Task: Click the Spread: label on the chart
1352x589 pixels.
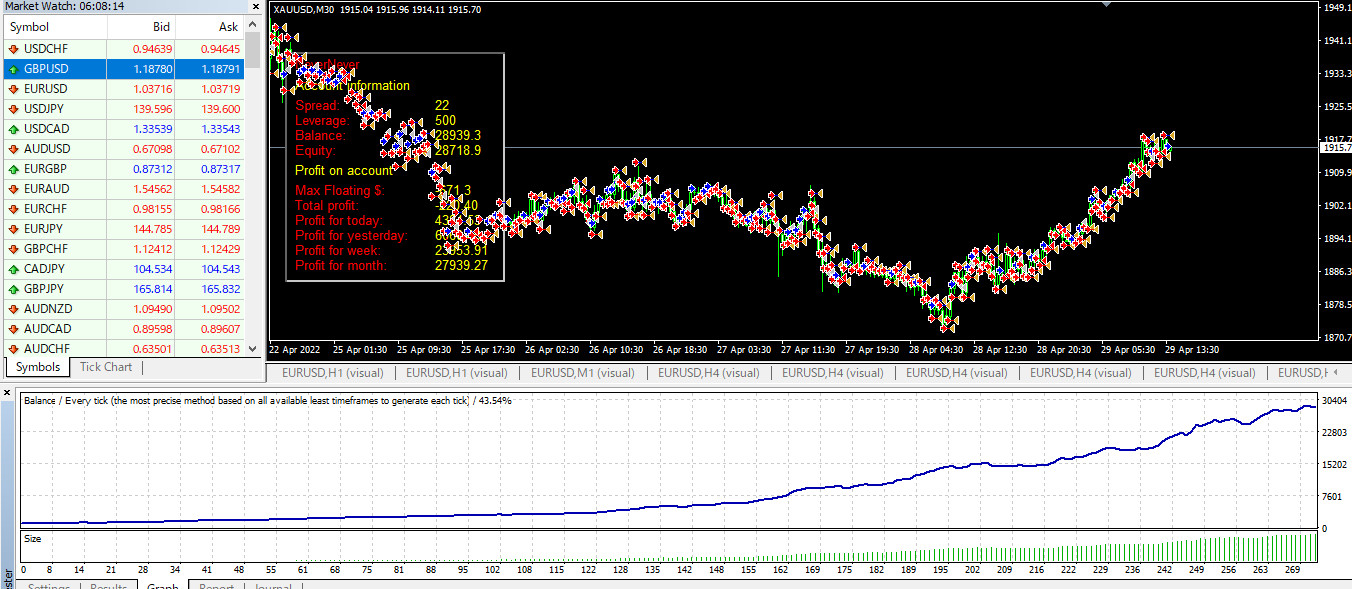Action: tap(317, 105)
